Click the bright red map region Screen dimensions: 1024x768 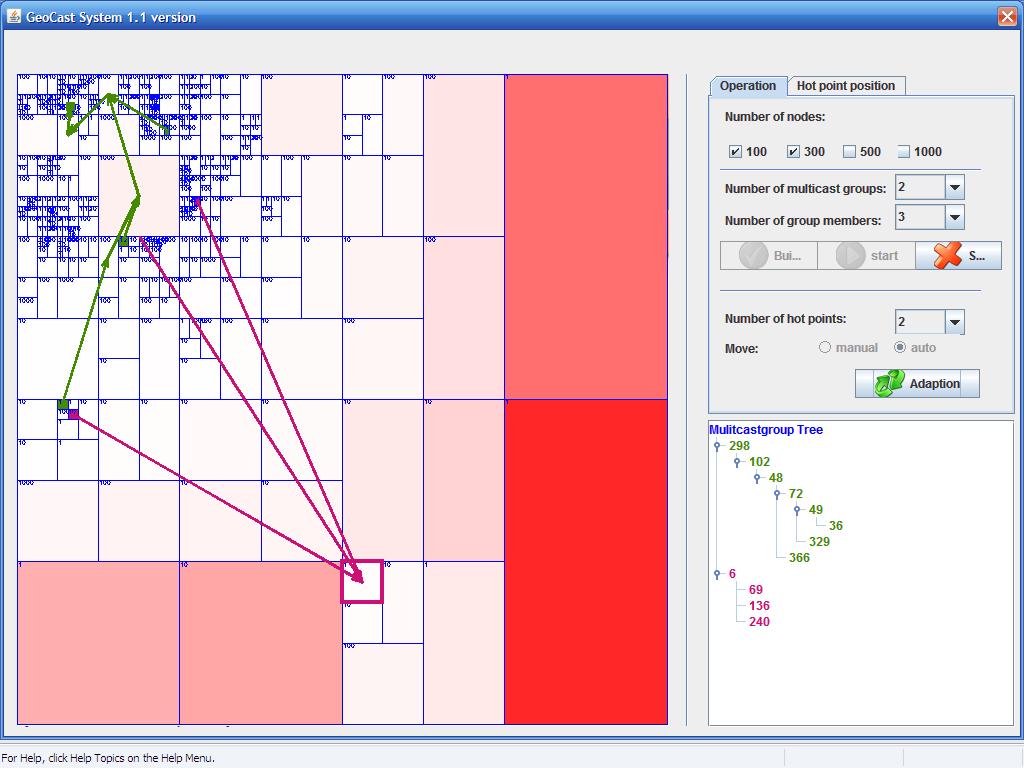point(586,560)
